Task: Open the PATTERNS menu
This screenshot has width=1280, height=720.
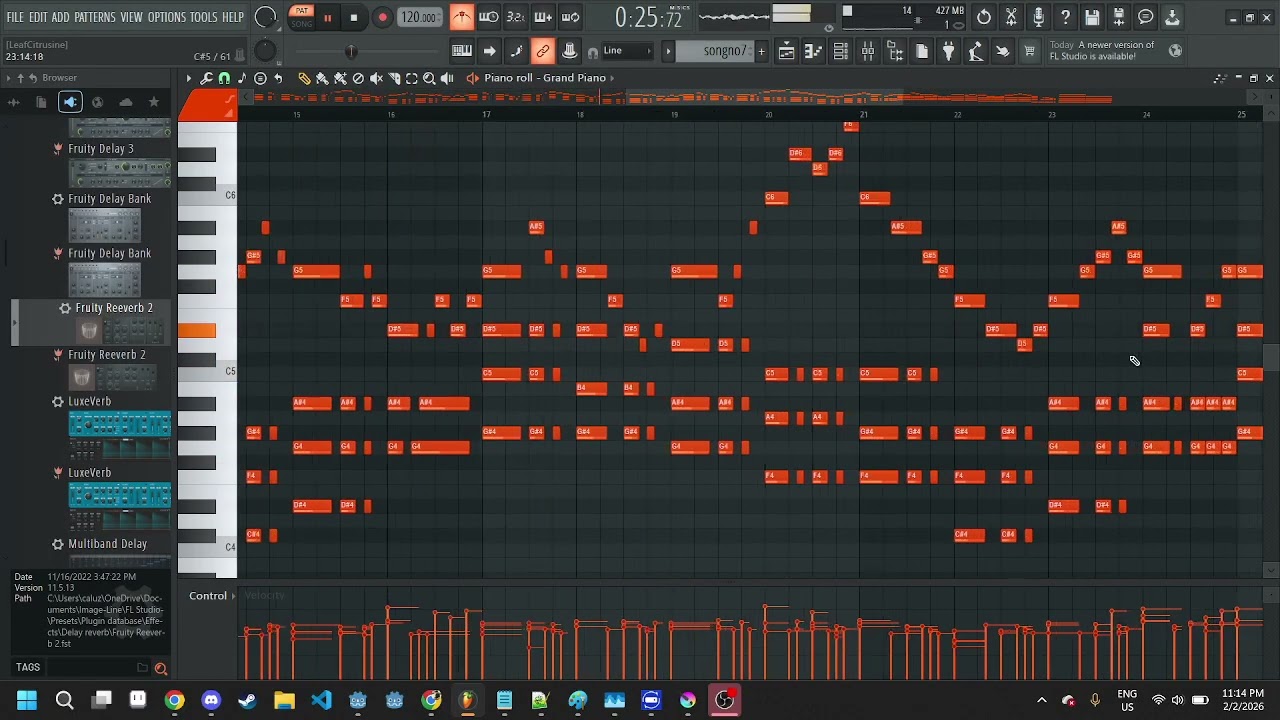Action: (95, 17)
